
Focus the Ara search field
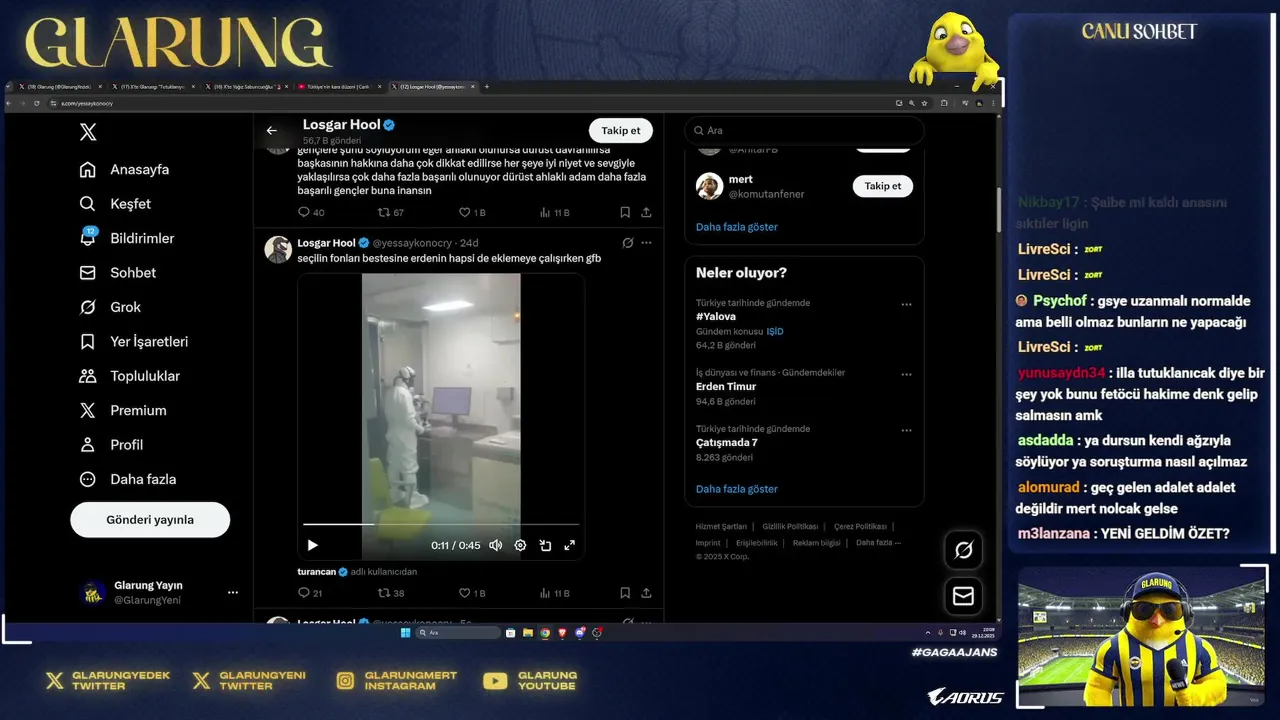tap(804, 131)
